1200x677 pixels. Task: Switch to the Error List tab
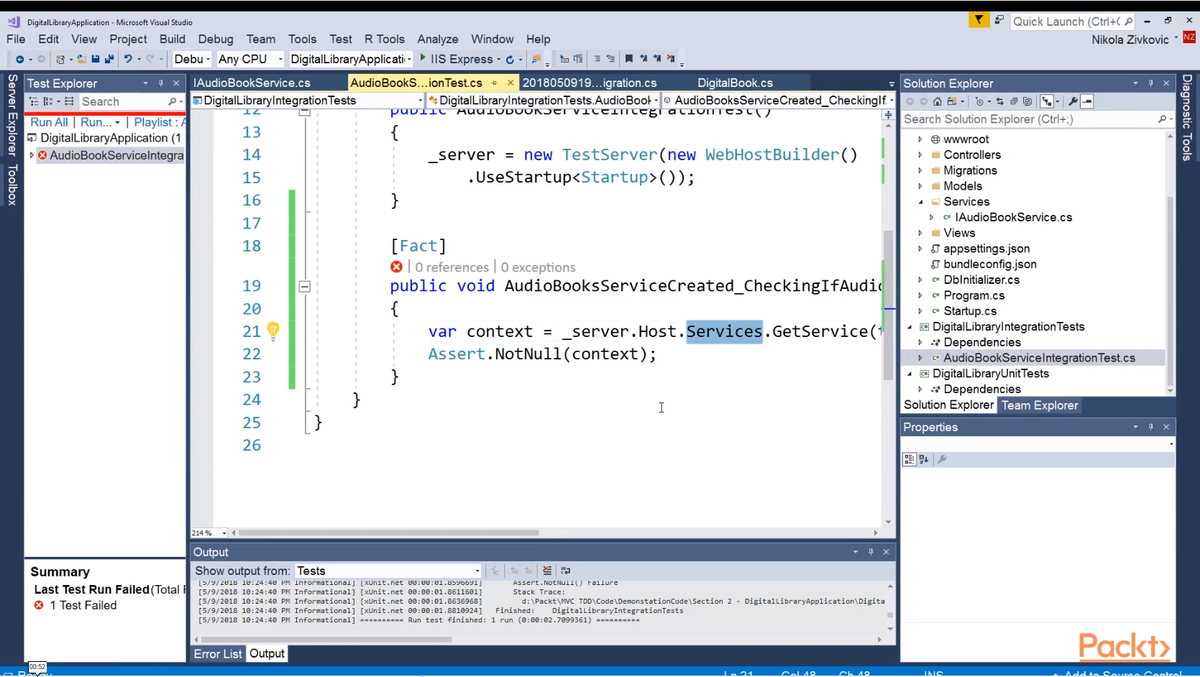coord(218,653)
